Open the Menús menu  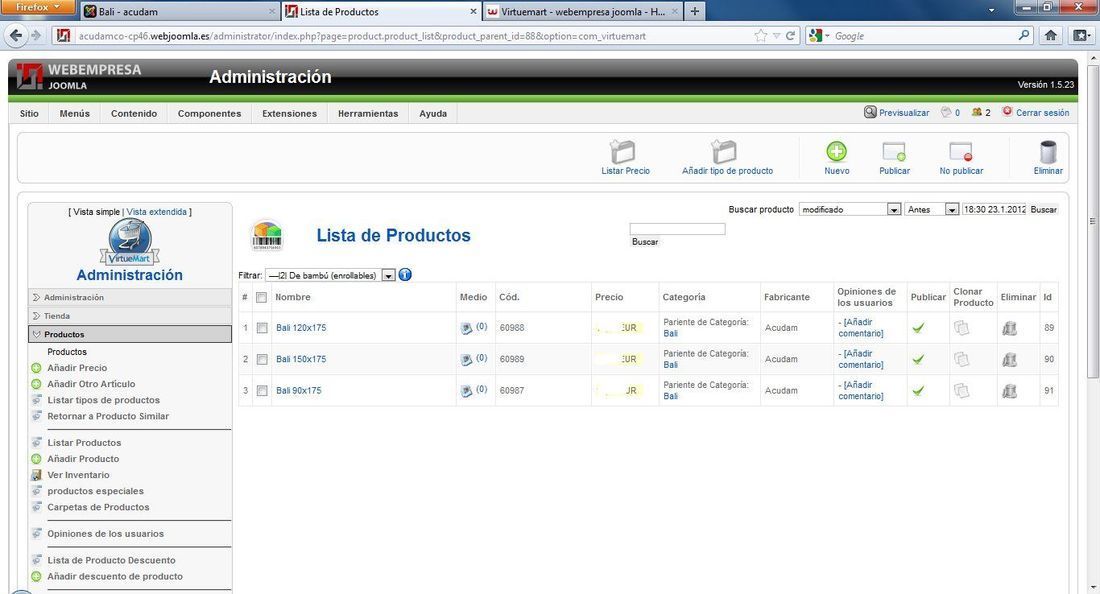click(x=74, y=113)
